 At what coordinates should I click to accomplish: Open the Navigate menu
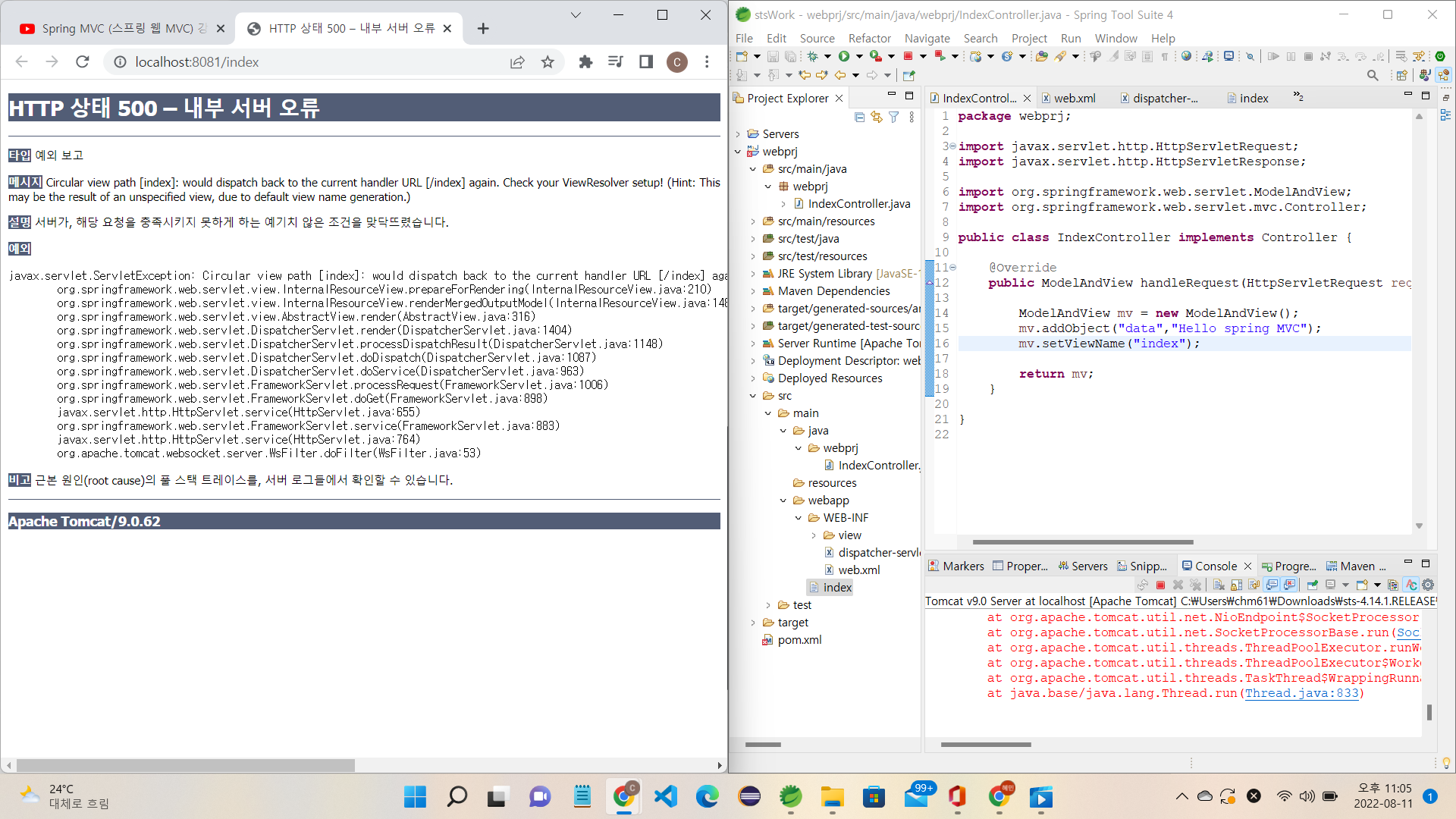click(x=927, y=38)
